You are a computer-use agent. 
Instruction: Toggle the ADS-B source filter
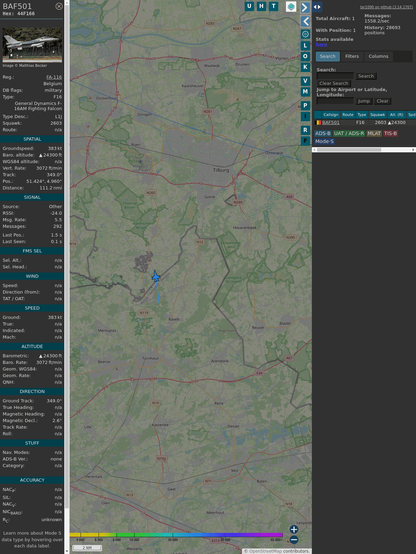[x=323, y=133]
